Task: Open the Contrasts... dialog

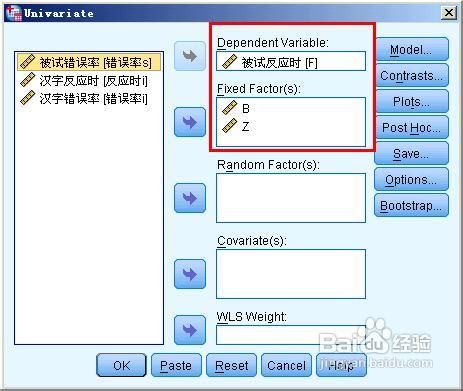Action: click(411, 75)
